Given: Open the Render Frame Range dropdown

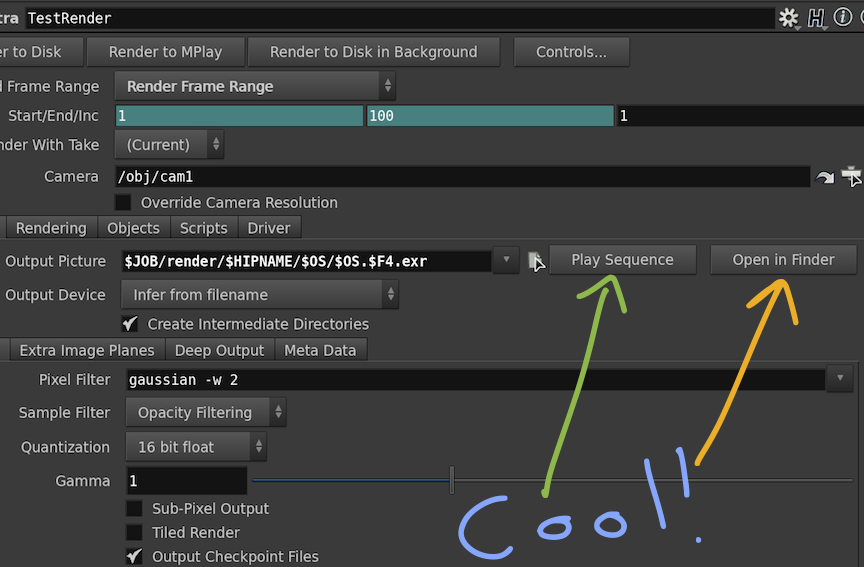Looking at the screenshot, I should click(x=255, y=86).
